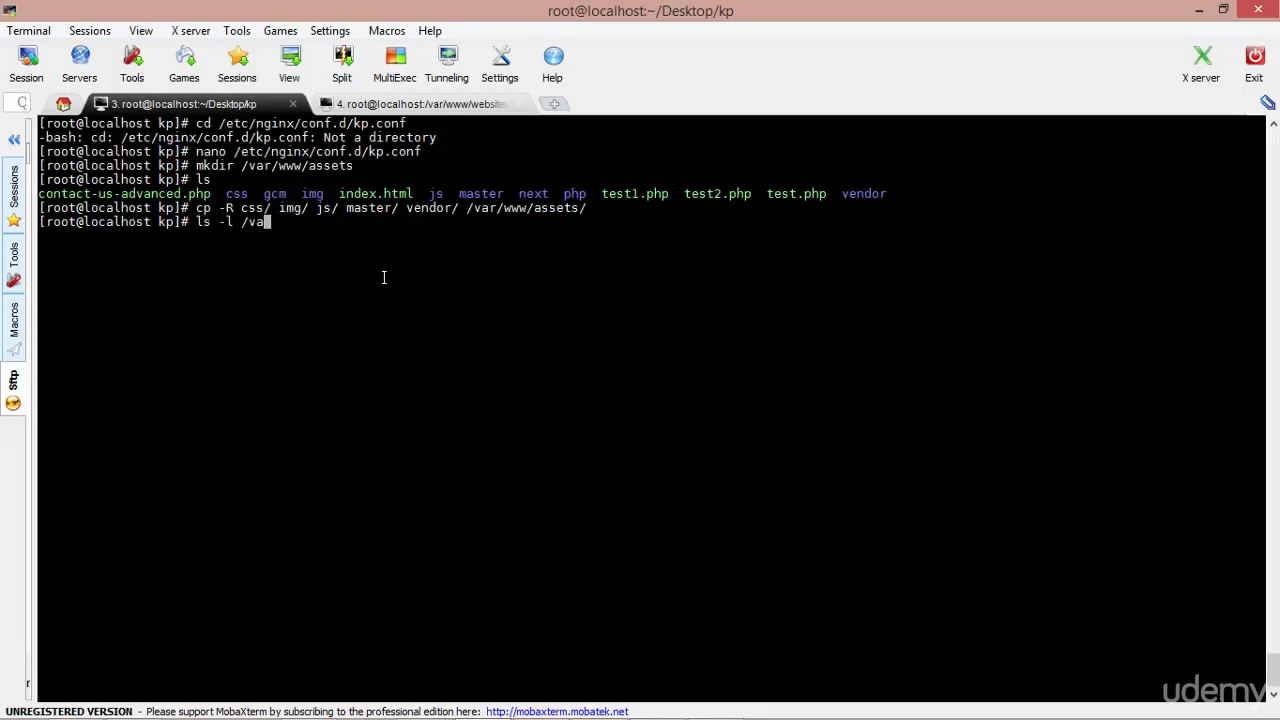Screen dimensions: 1280x720
Task: Expand the Sftp side panel tab
Action: point(14,379)
